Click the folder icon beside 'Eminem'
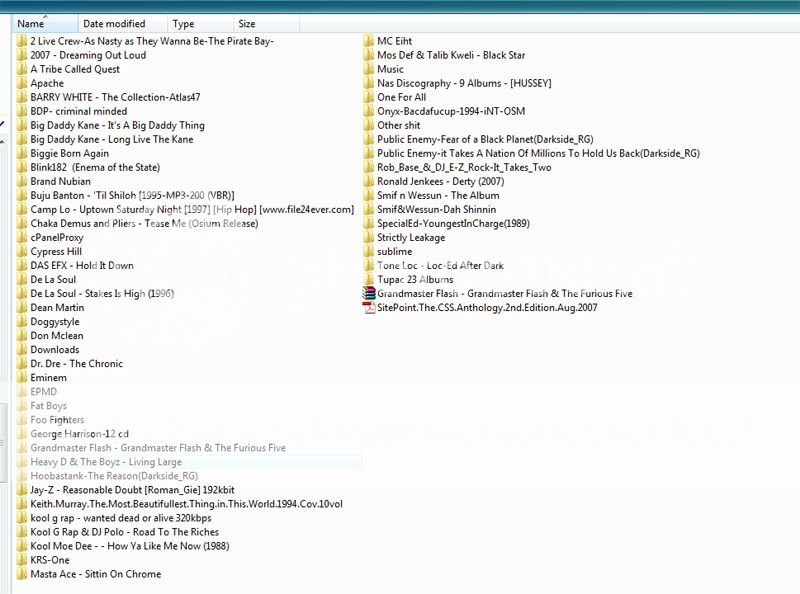The width and height of the screenshot is (800, 594). pos(21,378)
